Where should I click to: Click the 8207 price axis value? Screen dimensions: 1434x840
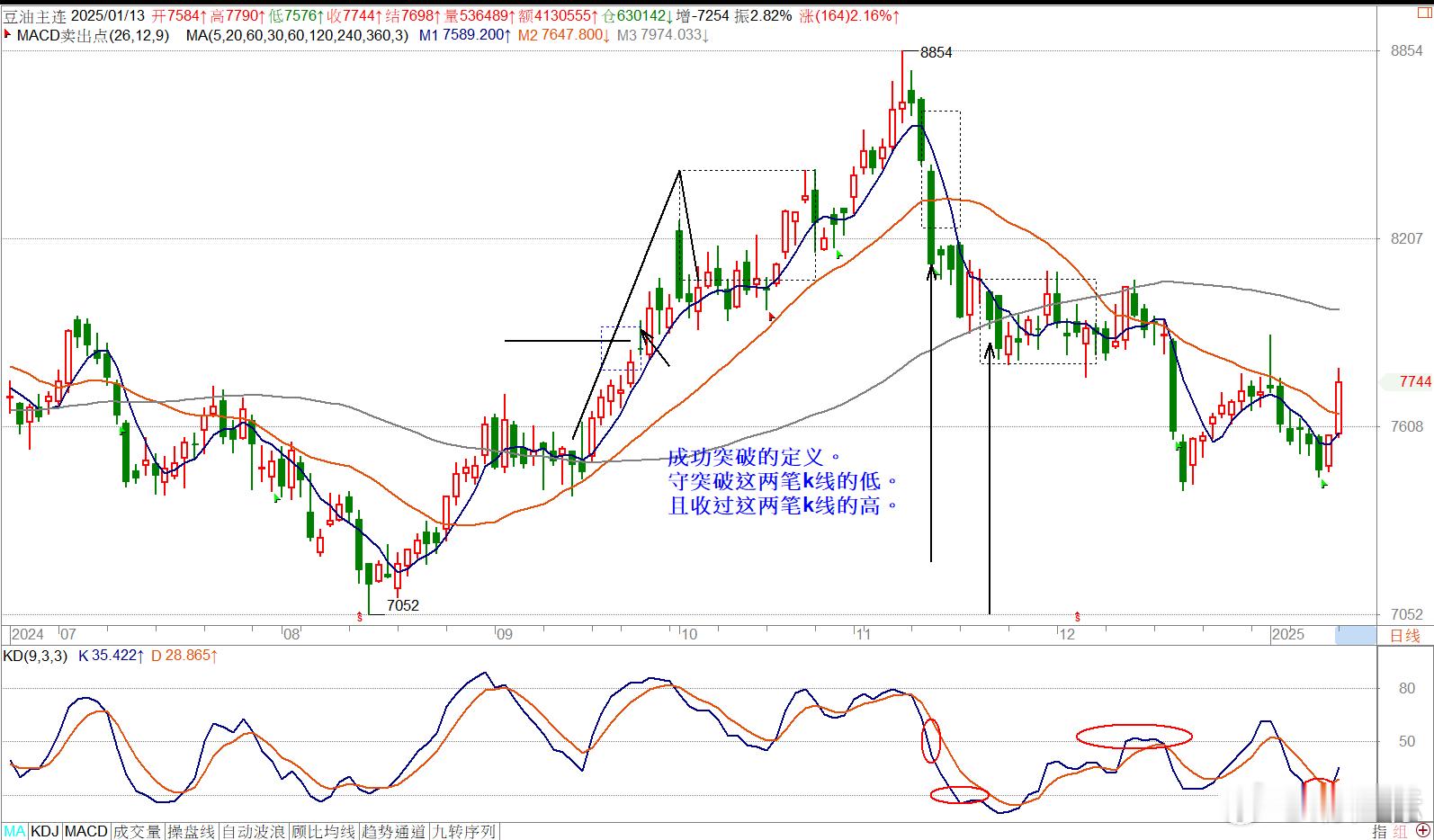(x=1407, y=238)
